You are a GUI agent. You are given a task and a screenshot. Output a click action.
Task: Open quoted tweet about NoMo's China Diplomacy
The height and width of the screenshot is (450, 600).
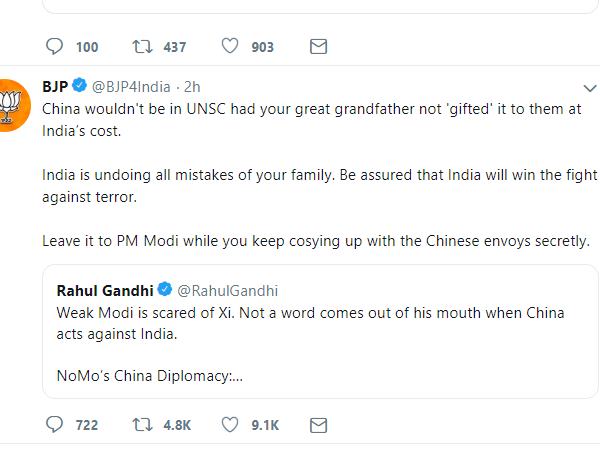tap(320, 331)
